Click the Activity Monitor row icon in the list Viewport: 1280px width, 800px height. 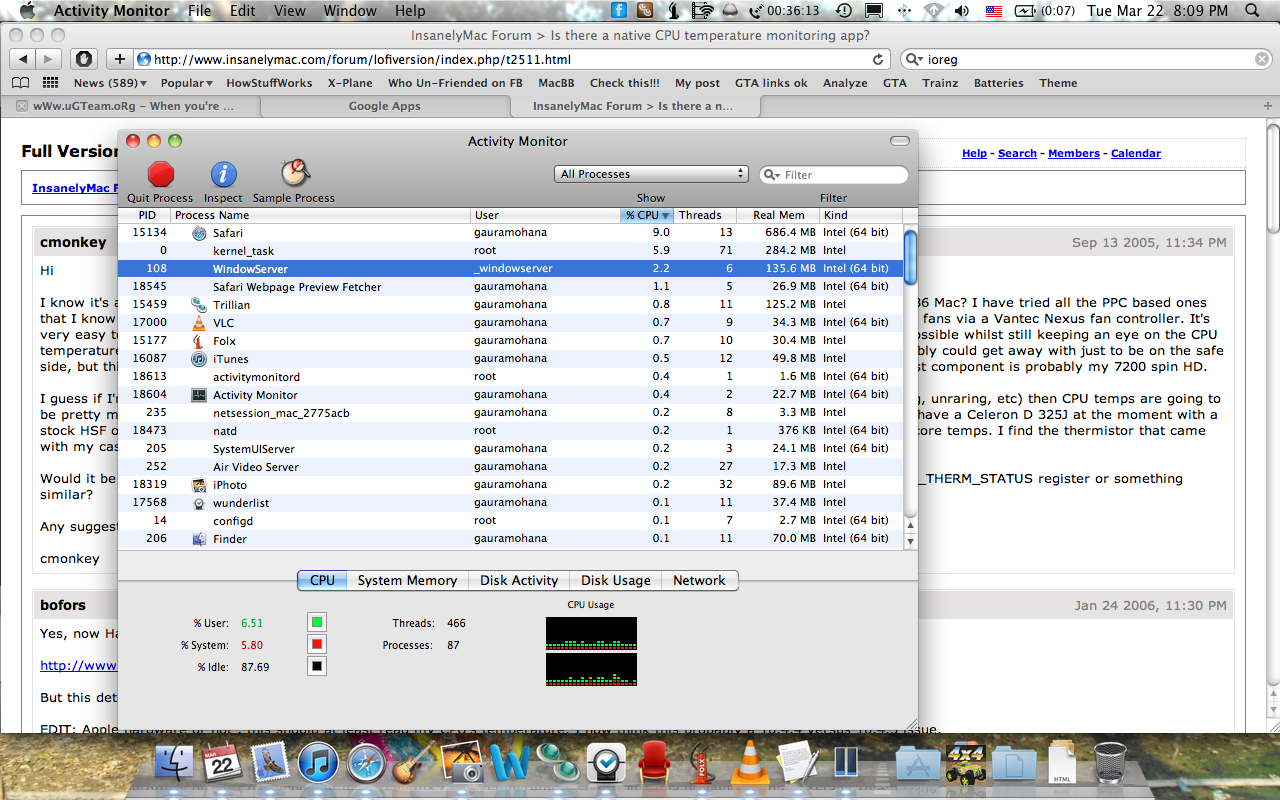pos(199,395)
